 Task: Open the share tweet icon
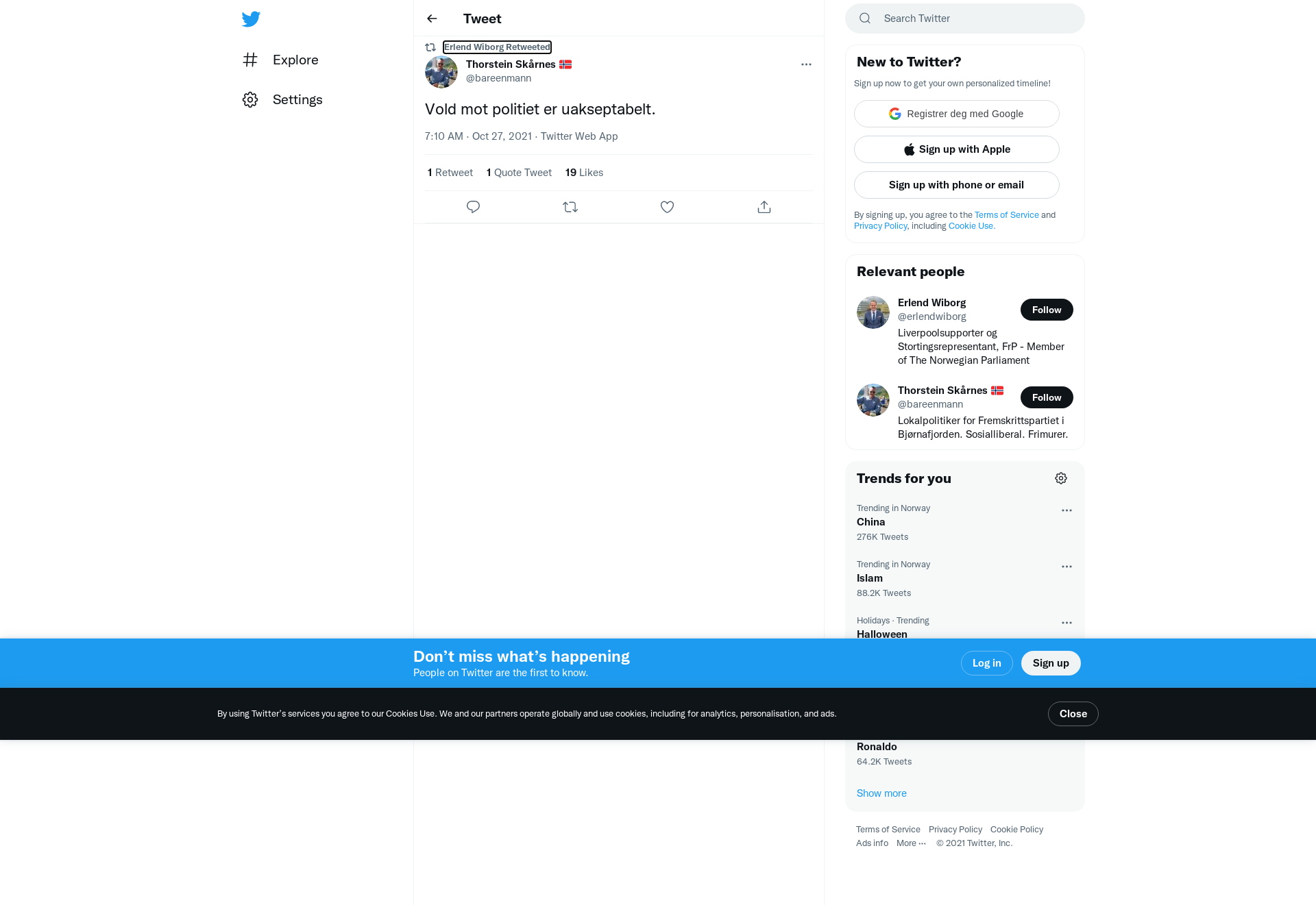point(764,207)
